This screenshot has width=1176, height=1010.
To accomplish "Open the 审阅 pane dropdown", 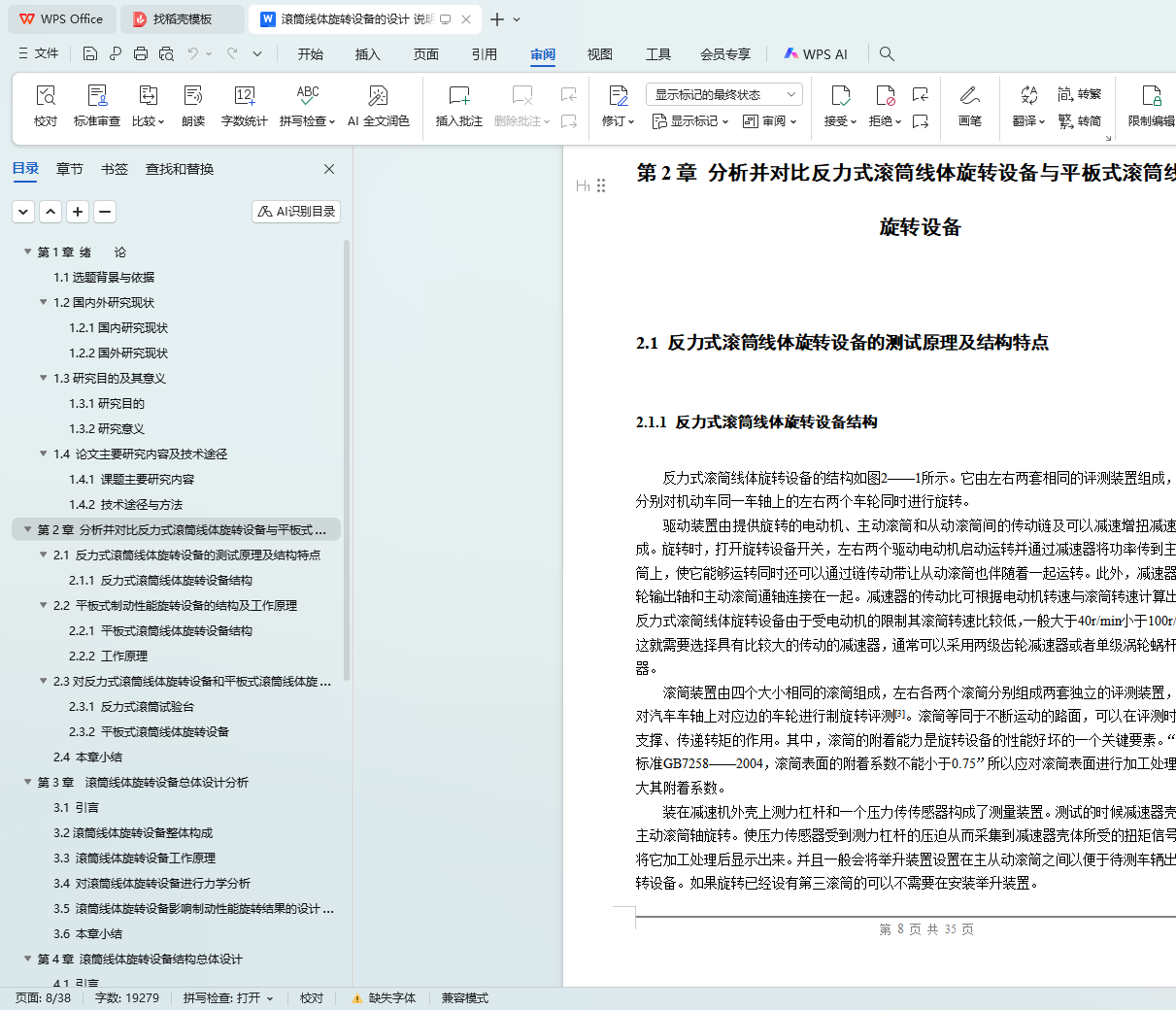I will [x=769, y=121].
